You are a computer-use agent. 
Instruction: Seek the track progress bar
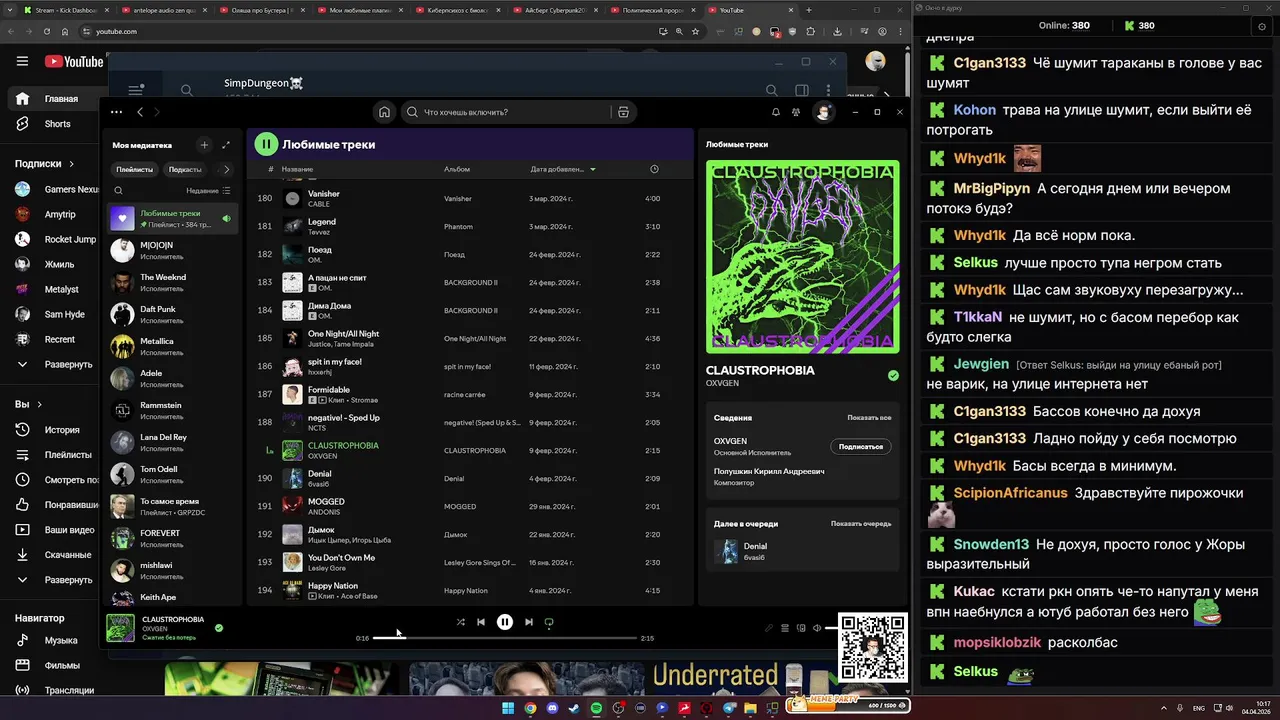tap(505, 637)
